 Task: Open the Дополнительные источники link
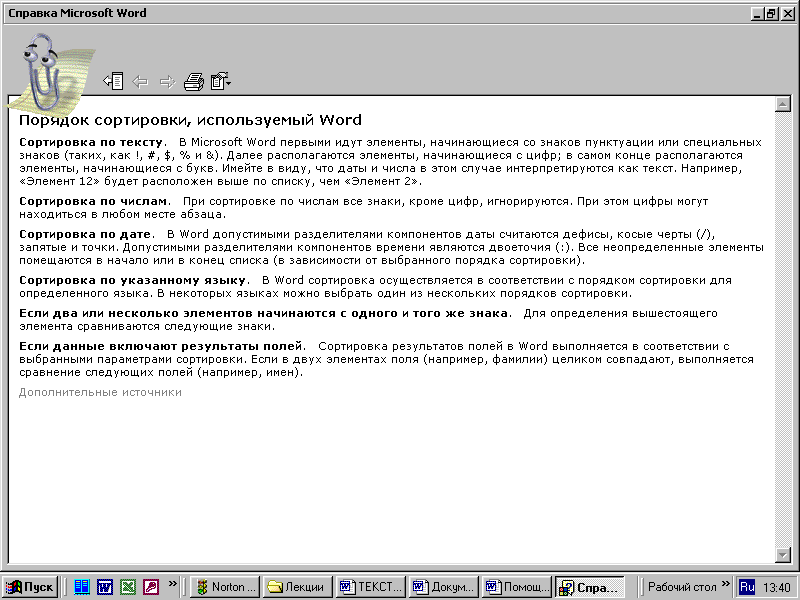[x=100, y=392]
